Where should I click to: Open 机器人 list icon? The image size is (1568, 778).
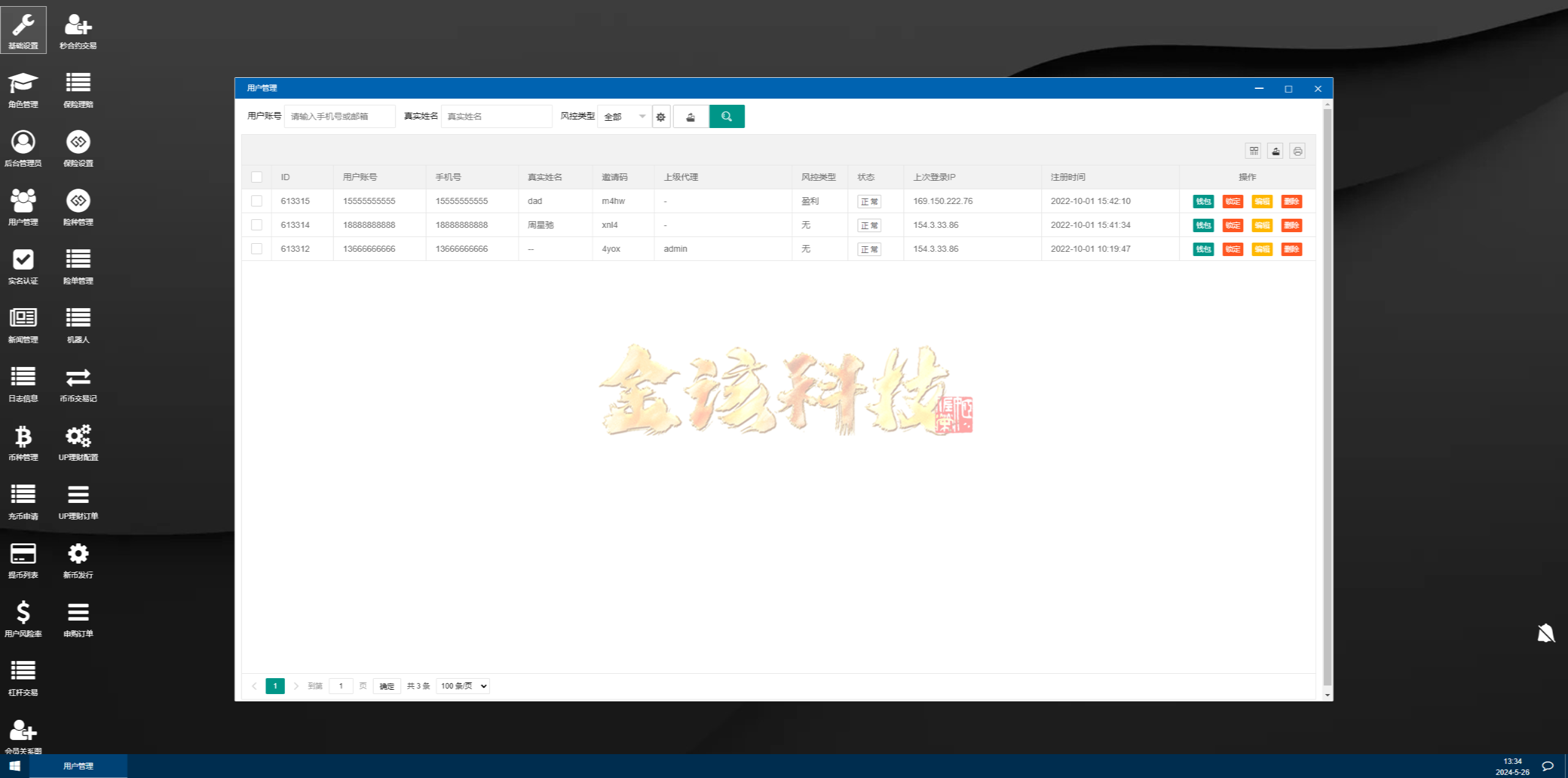coord(78,324)
